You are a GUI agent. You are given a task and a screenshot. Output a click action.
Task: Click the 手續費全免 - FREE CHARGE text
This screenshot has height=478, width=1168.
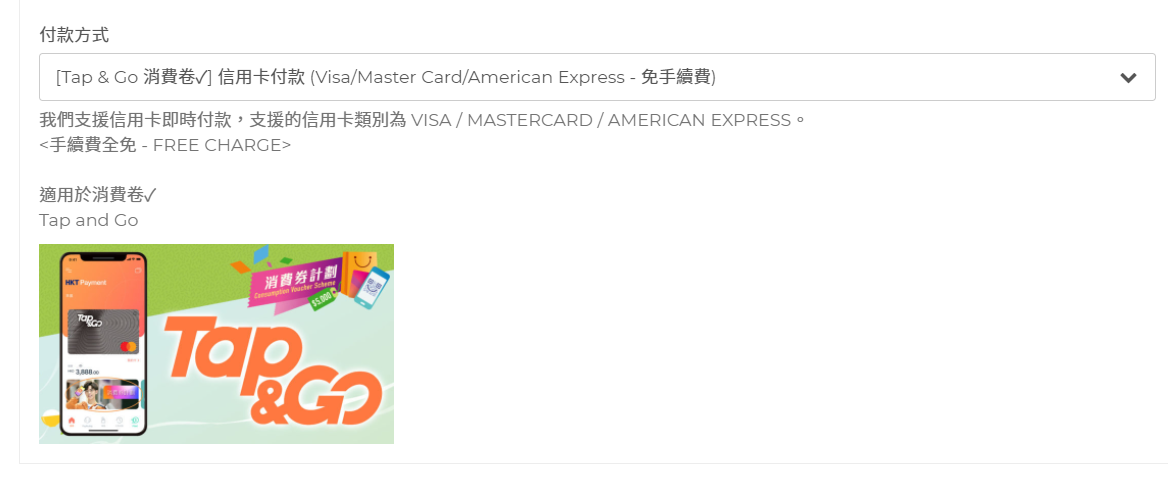coord(165,145)
